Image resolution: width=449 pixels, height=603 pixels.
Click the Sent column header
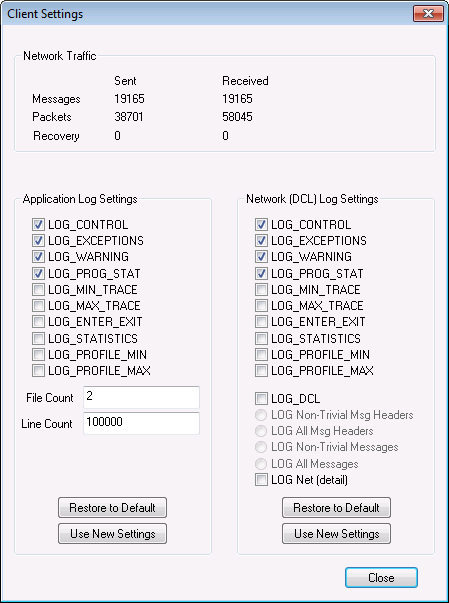coord(125,81)
